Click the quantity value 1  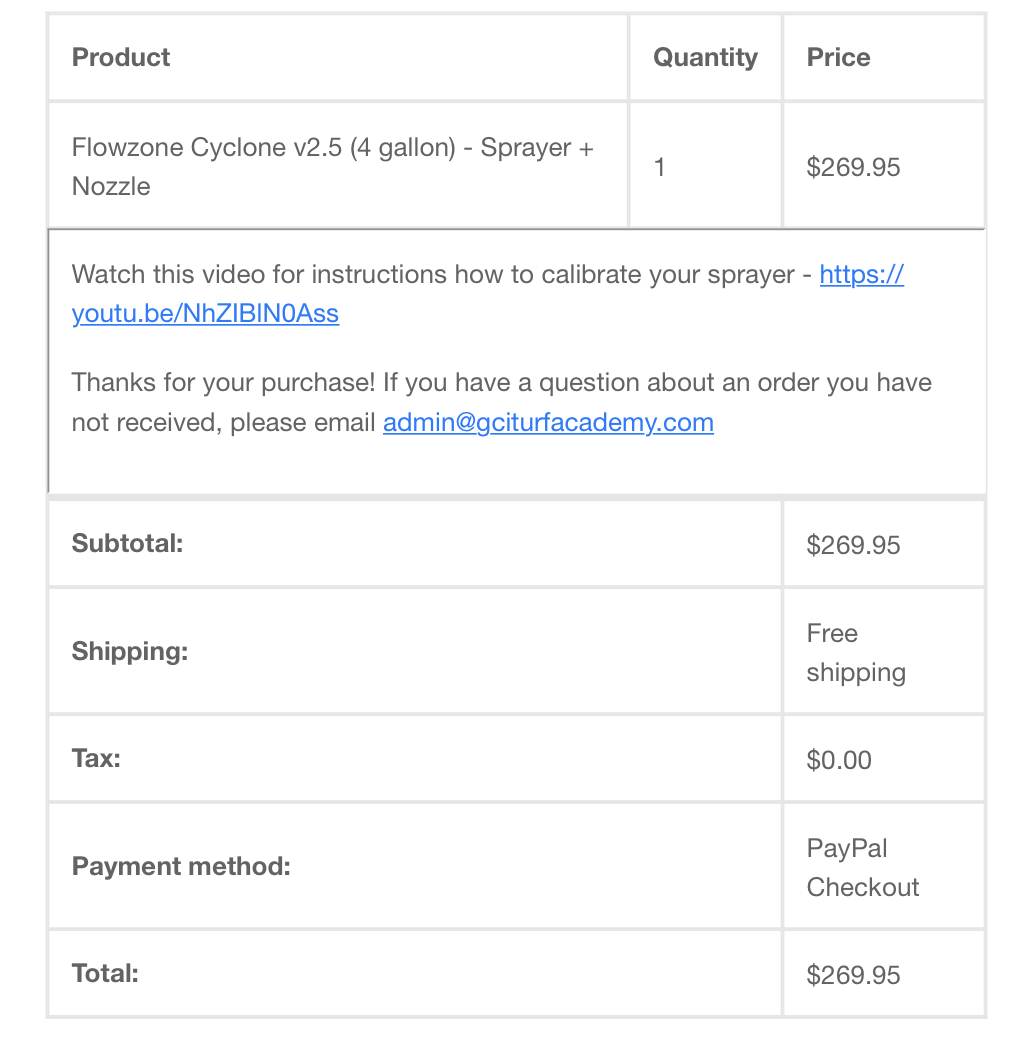660,167
